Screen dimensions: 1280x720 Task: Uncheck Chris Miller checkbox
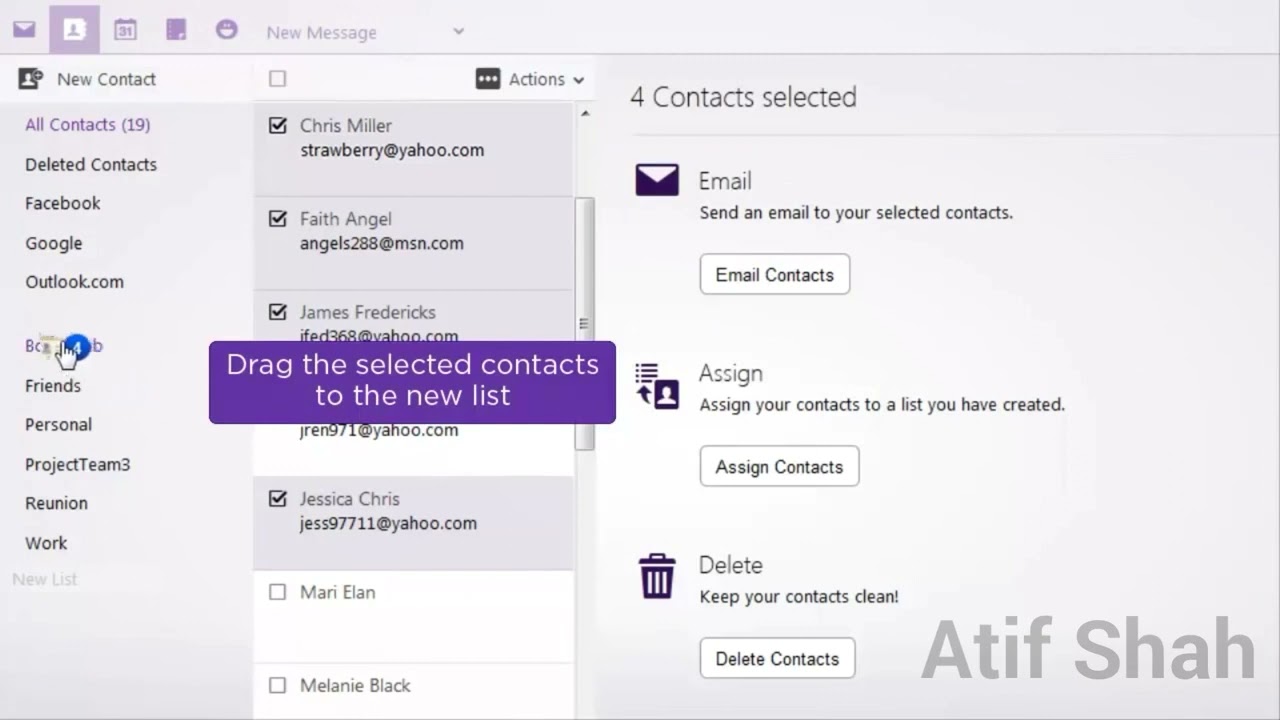278,125
